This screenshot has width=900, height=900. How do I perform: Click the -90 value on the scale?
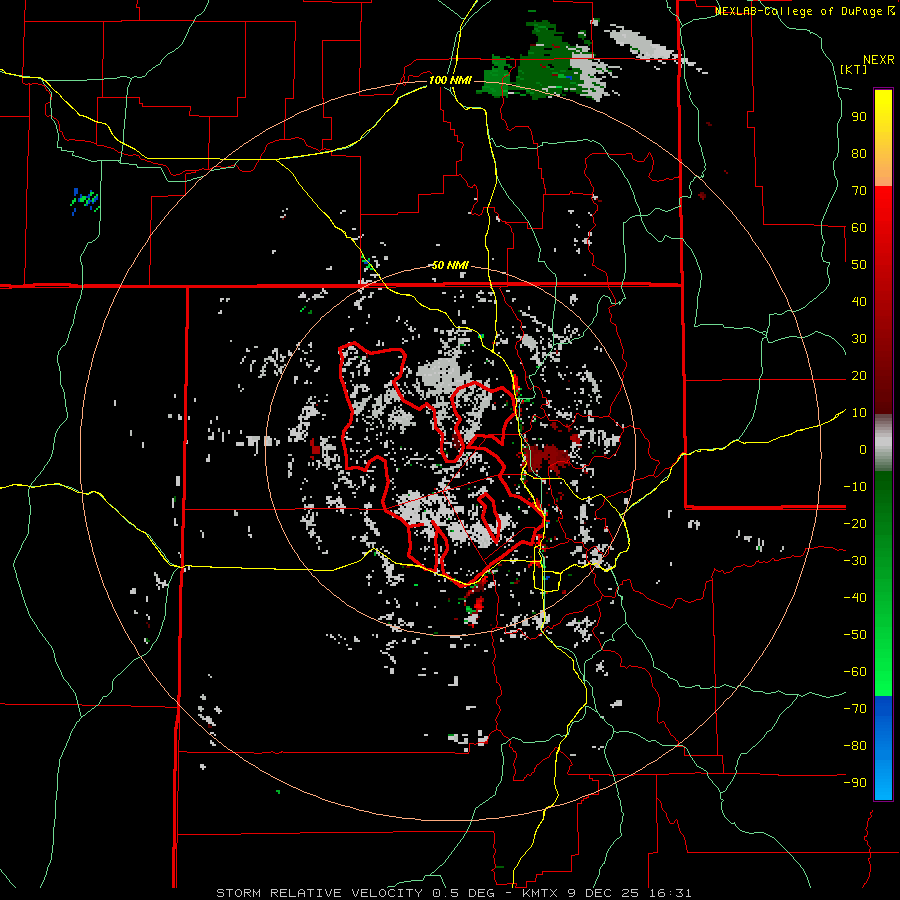855,782
